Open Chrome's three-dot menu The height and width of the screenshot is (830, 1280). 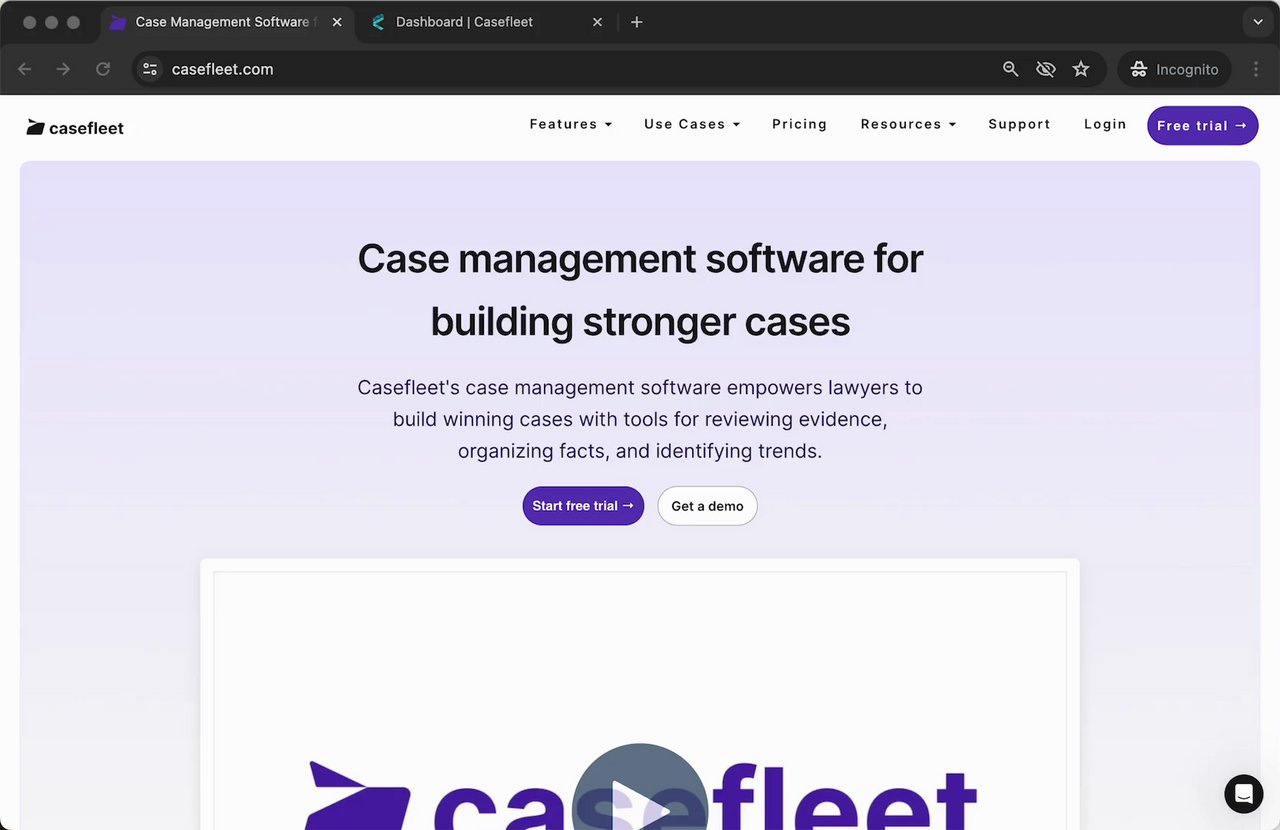[1256, 69]
